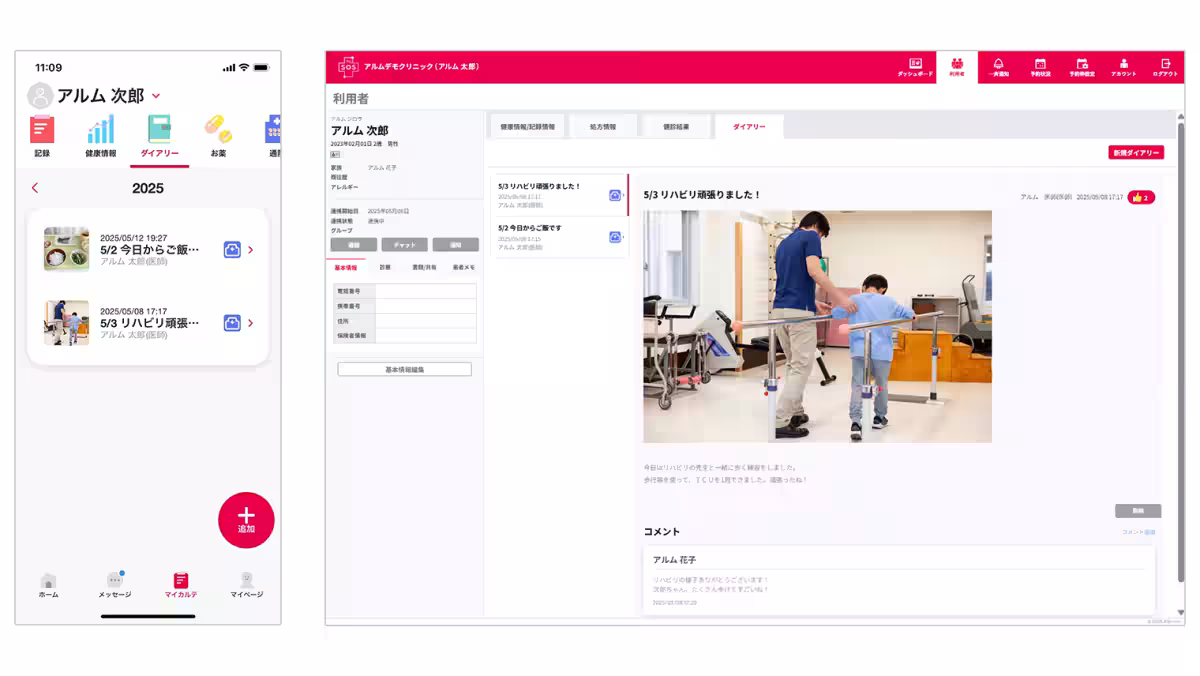Image resolution: width=1200 pixels, height=676 pixels.
Task: Click the 新規ダイアリー button
Action: point(1135,153)
